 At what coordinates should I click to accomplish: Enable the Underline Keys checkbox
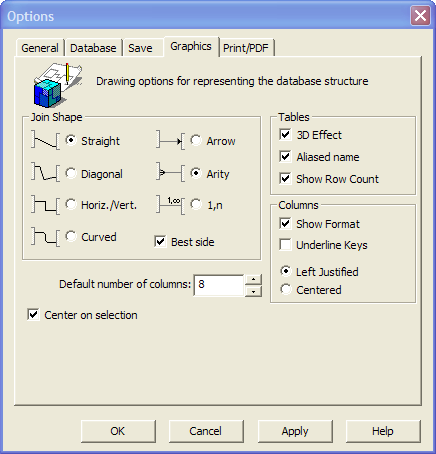(x=285, y=244)
